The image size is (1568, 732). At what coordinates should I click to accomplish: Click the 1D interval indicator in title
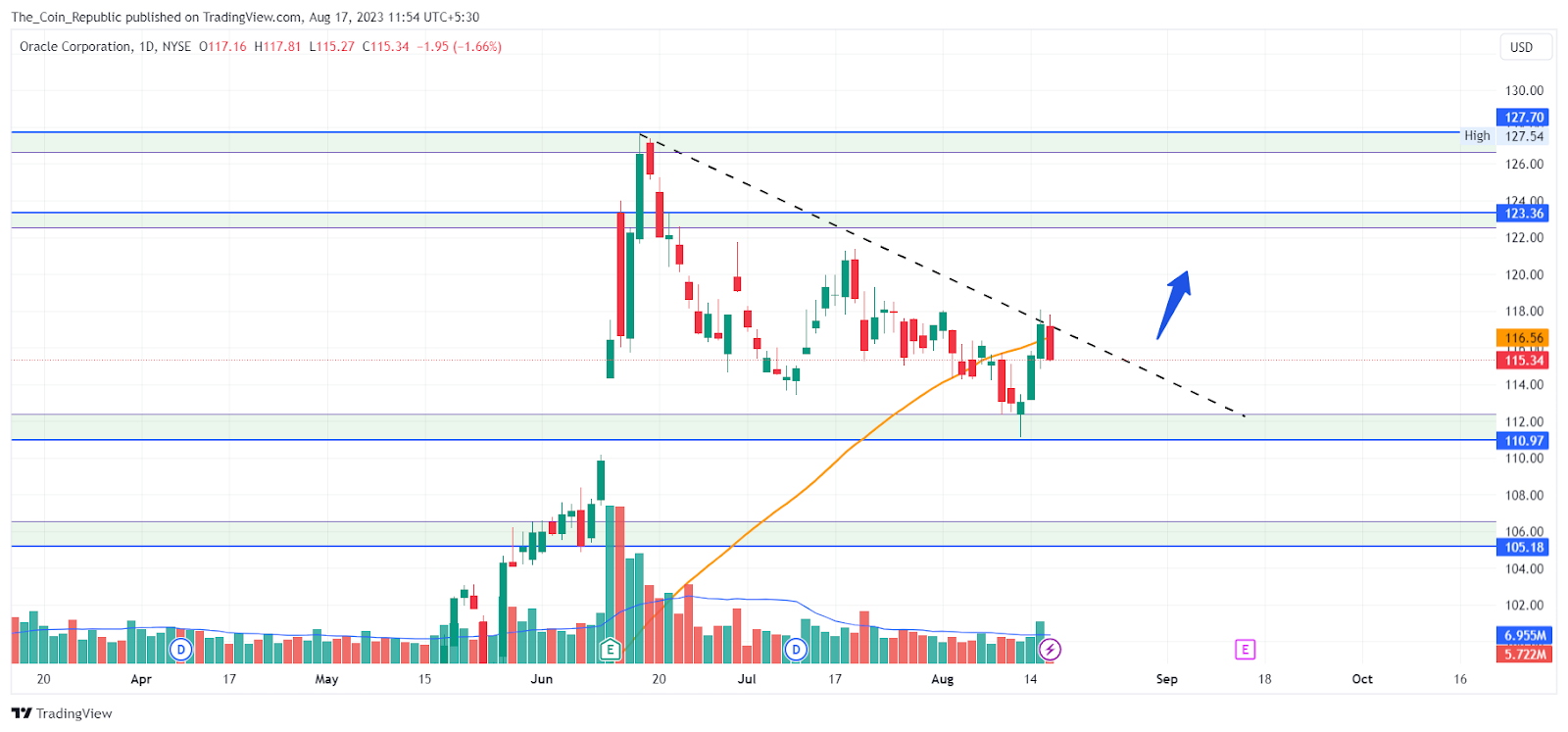(147, 46)
